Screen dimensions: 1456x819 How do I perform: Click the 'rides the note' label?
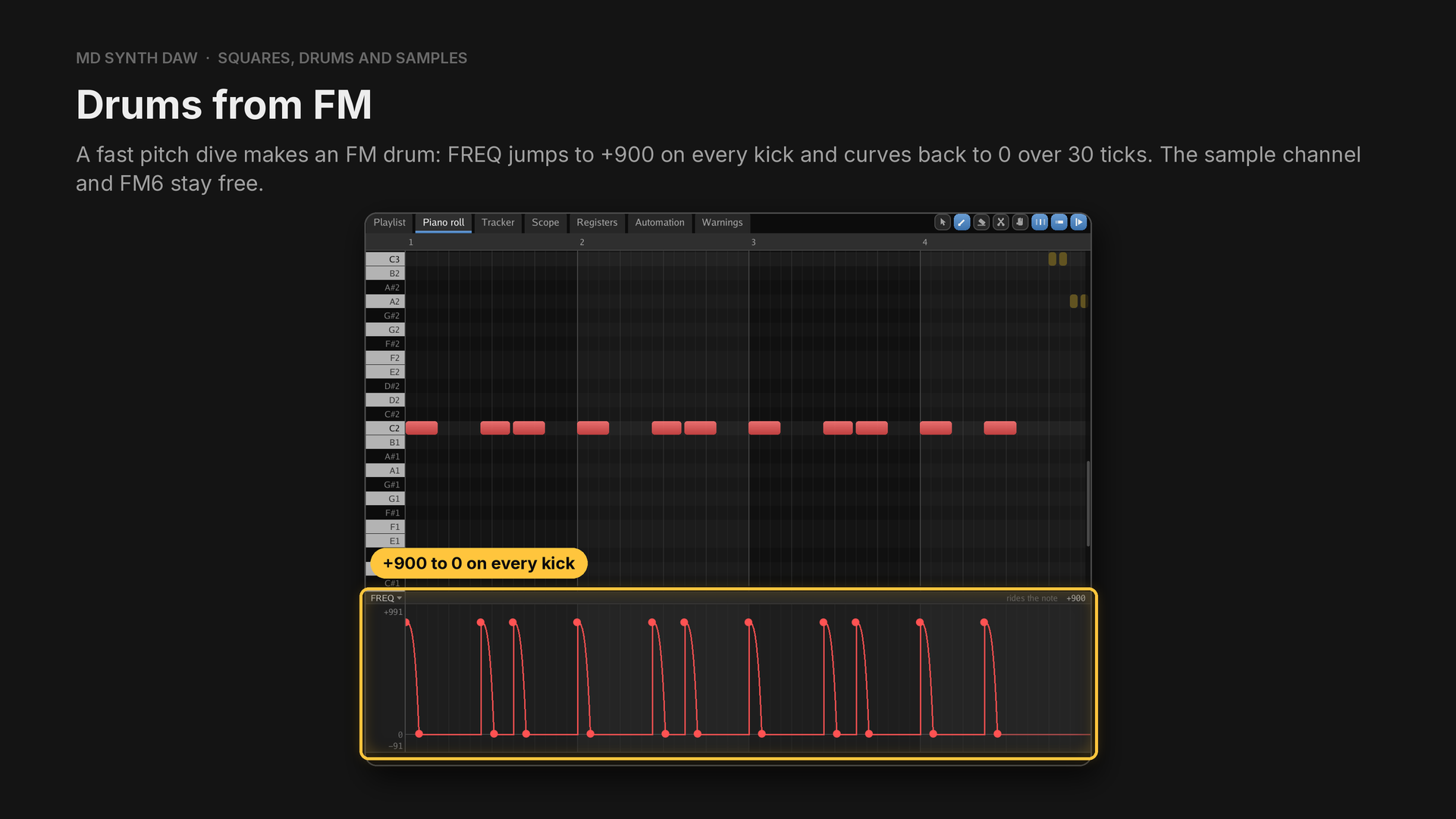click(x=1031, y=598)
